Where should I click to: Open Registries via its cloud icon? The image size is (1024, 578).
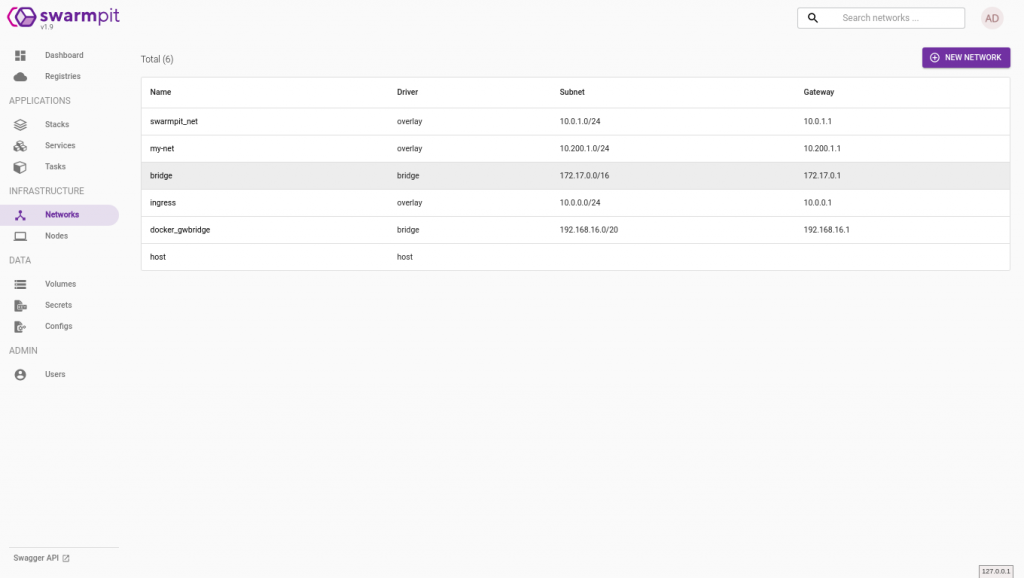click(20, 76)
